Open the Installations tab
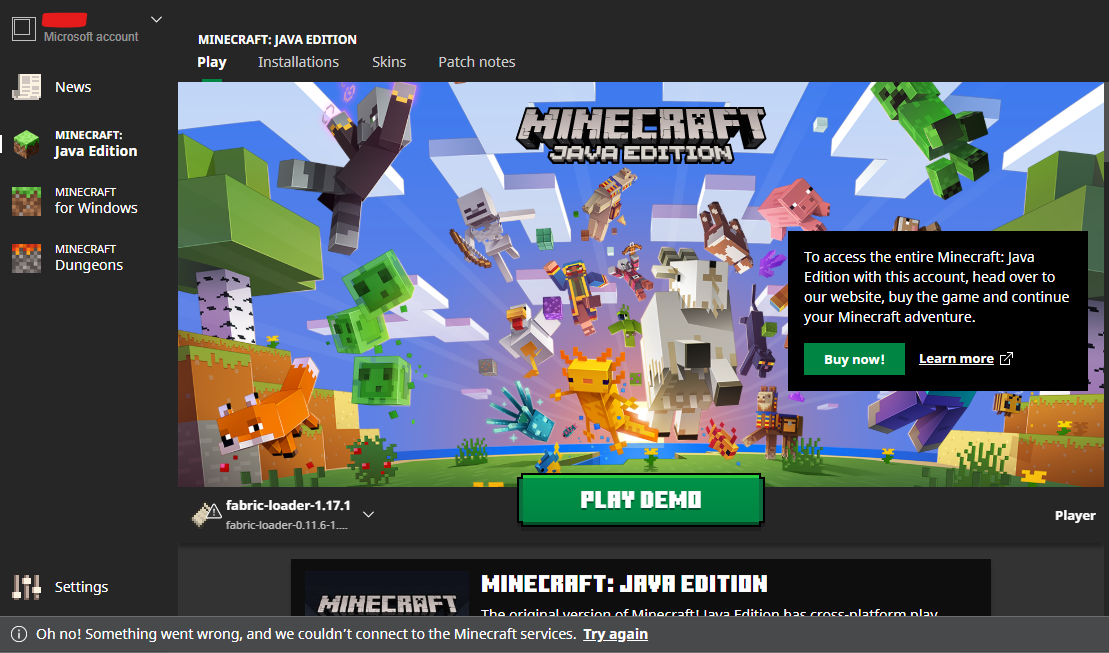The height and width of the screenshot is (653, 1109). (298, 62)
